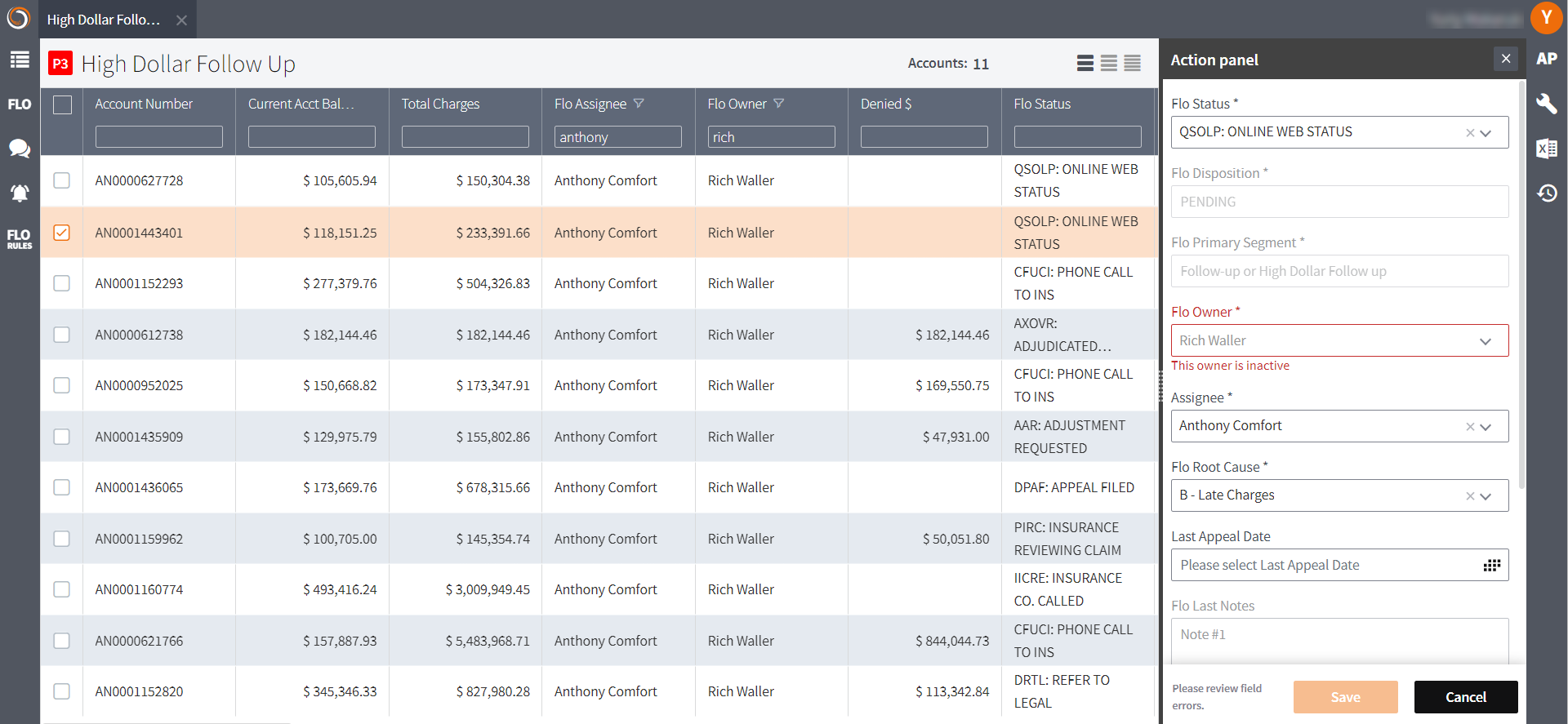The height and width of the screenshot is (724, 1568).
Task: Export to Excel using spreadsheet icon
Action: pyautogui.click(x=1546, y=149)
